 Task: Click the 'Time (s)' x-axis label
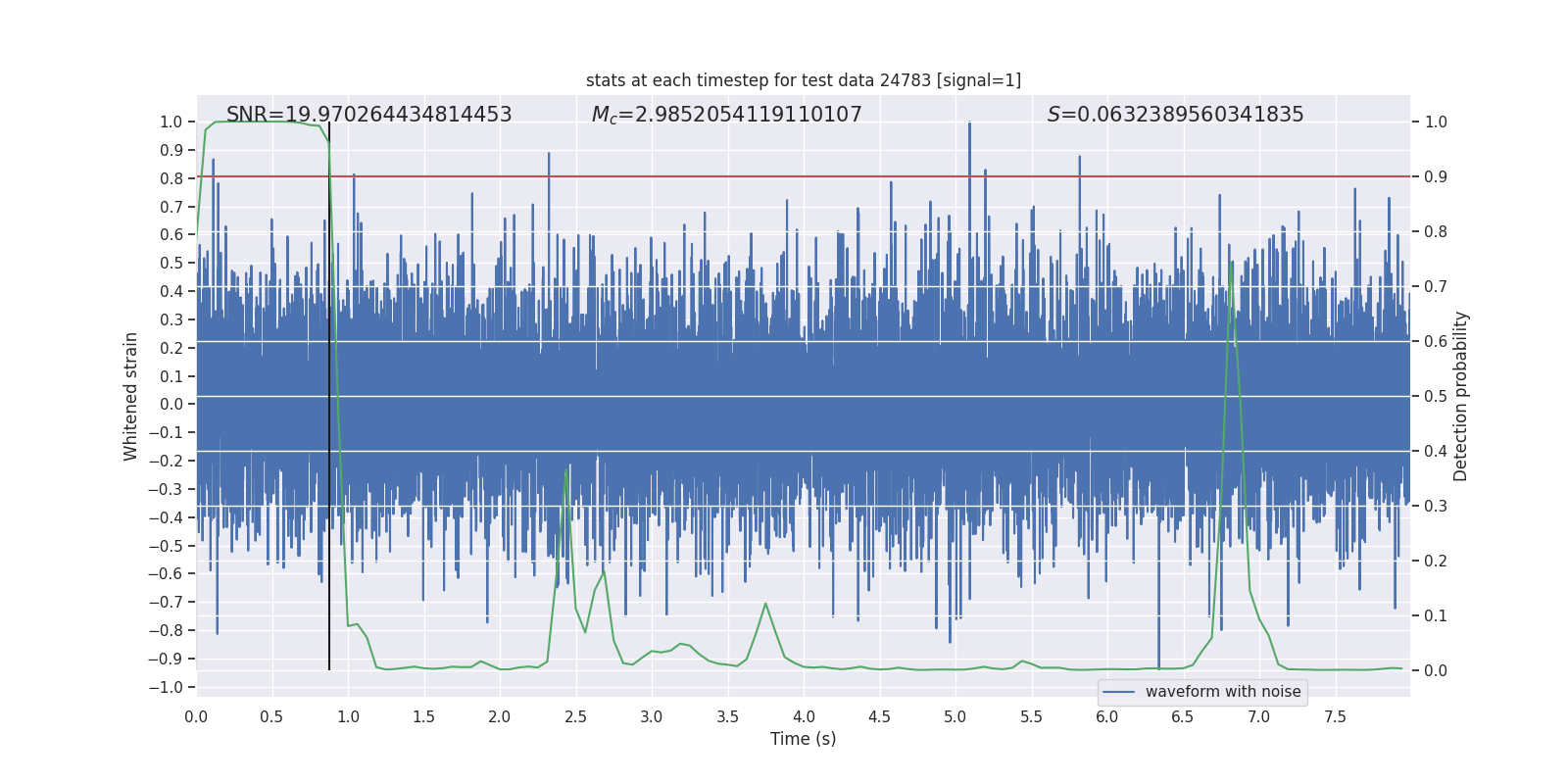coord(803,739)
